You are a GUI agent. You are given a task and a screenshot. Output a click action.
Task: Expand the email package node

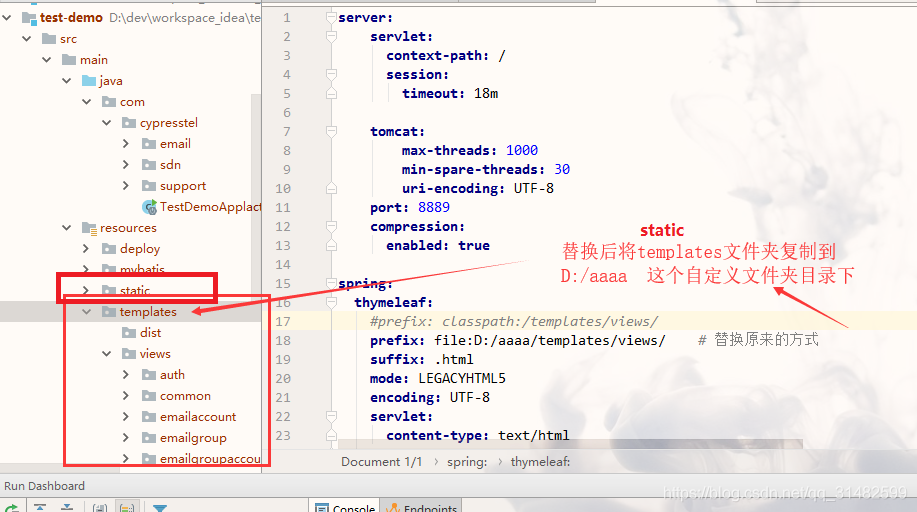point(125,144)
